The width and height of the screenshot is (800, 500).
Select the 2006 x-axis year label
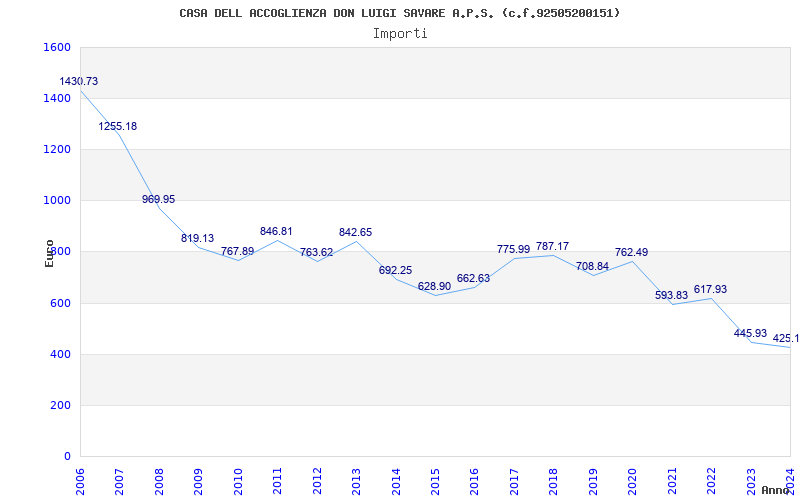(80, 482)
